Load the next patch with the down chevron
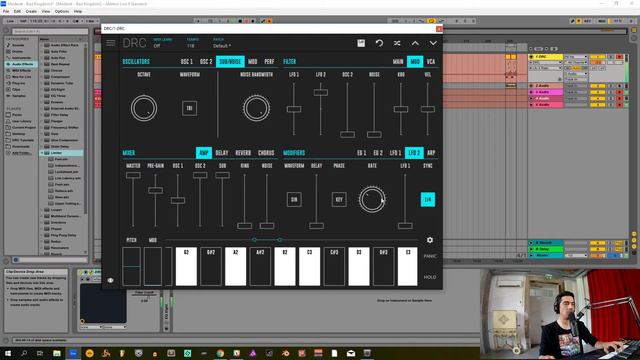The image size is (640, 360). (x=433, y=43)
